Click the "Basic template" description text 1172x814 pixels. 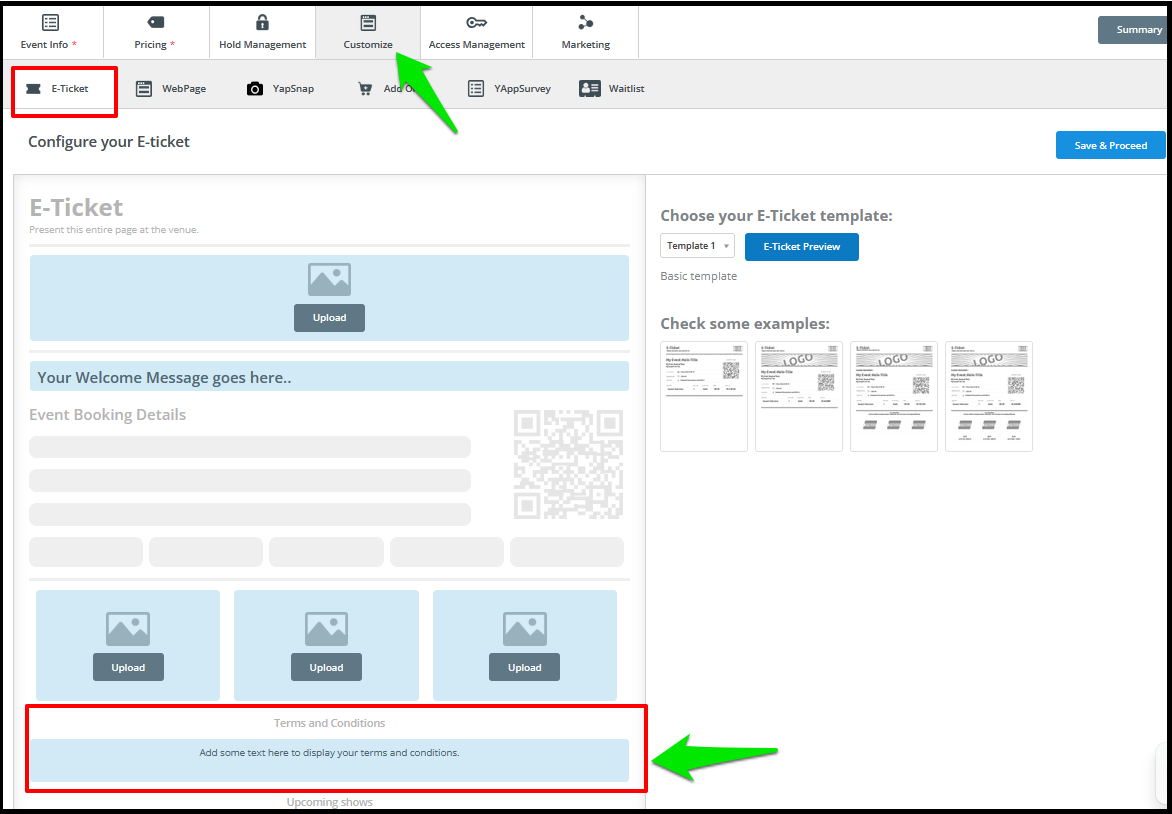coord(699,277)
